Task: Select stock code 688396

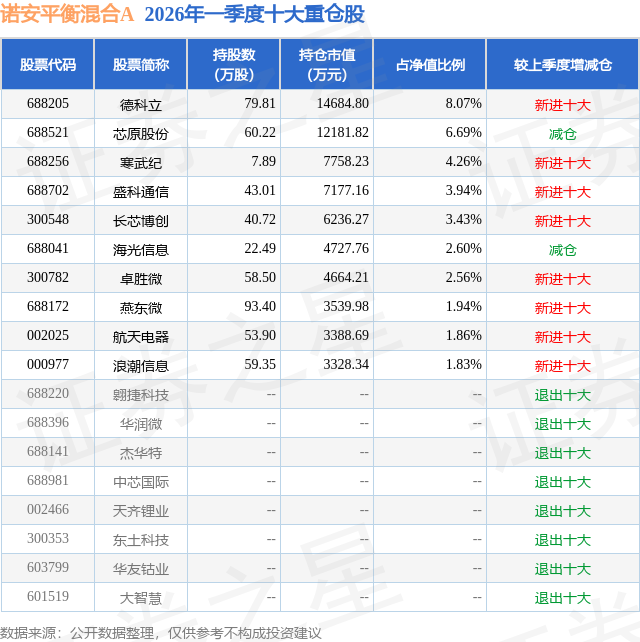Action: point(48,423)
